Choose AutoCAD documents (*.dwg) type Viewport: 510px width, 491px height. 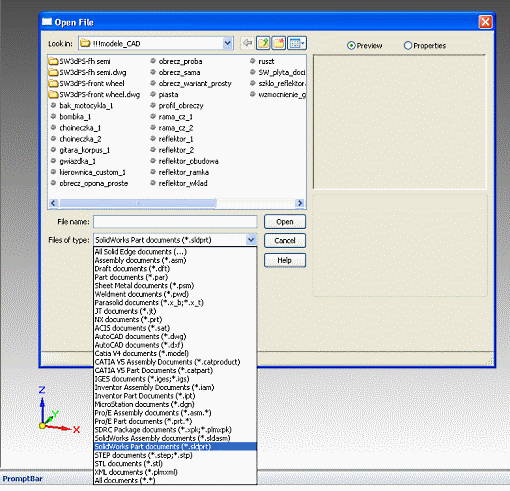175,337
